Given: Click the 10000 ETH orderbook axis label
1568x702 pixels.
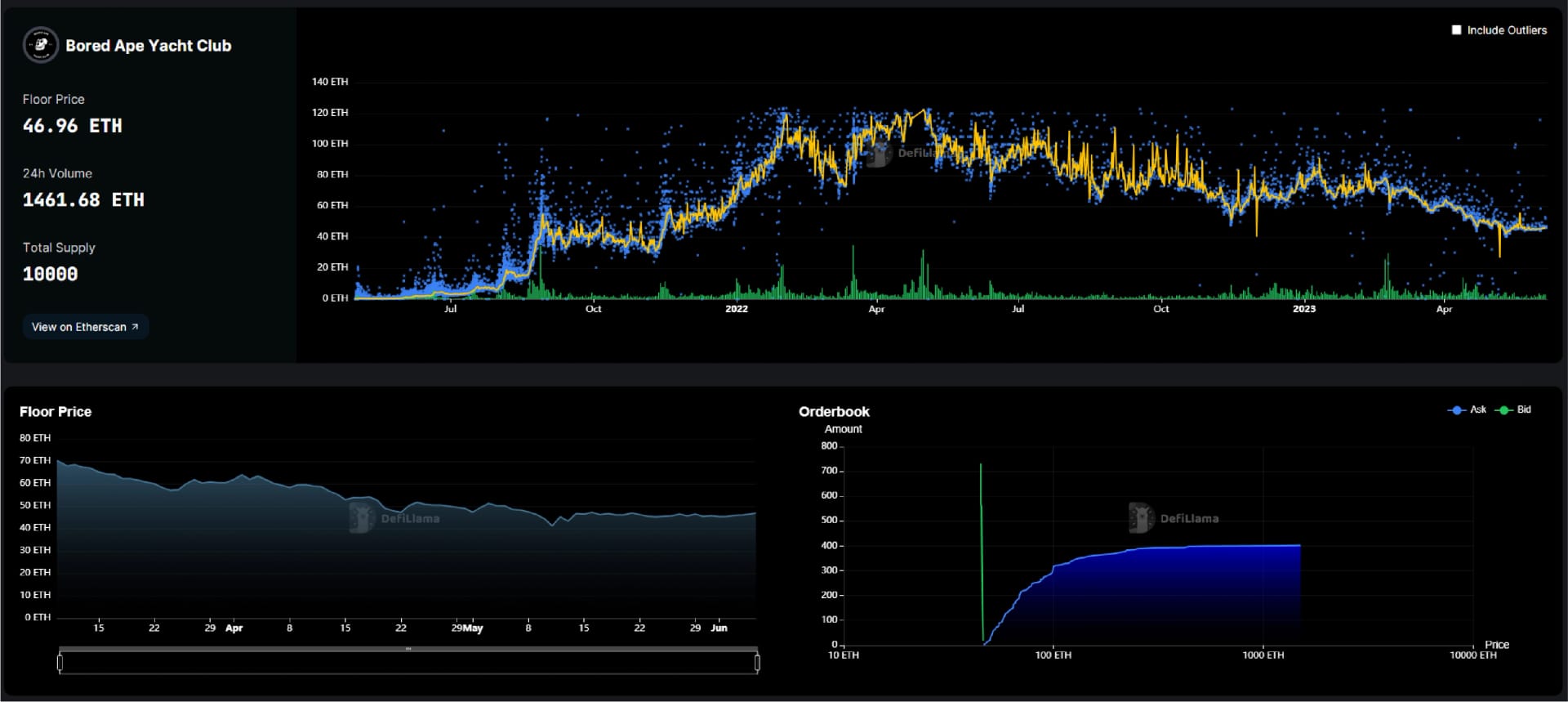Looking at the screenshot, I should 1473,655.
